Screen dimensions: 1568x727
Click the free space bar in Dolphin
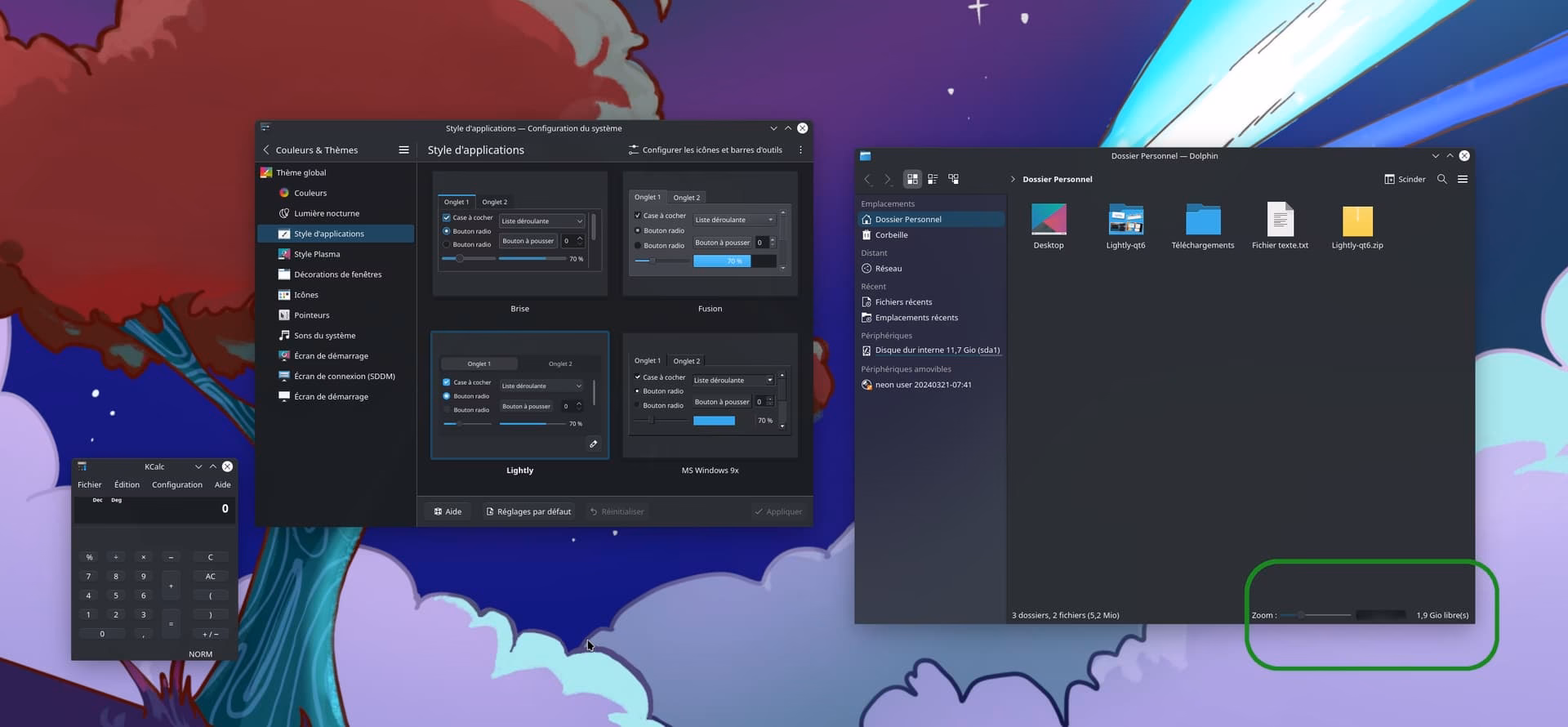point(1381,615)
